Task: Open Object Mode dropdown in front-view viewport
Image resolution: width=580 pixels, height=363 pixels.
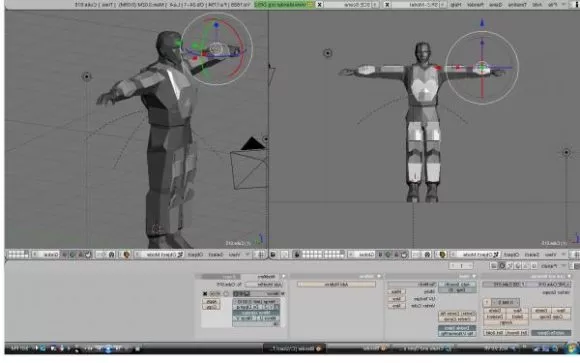Action: [475, 255]
